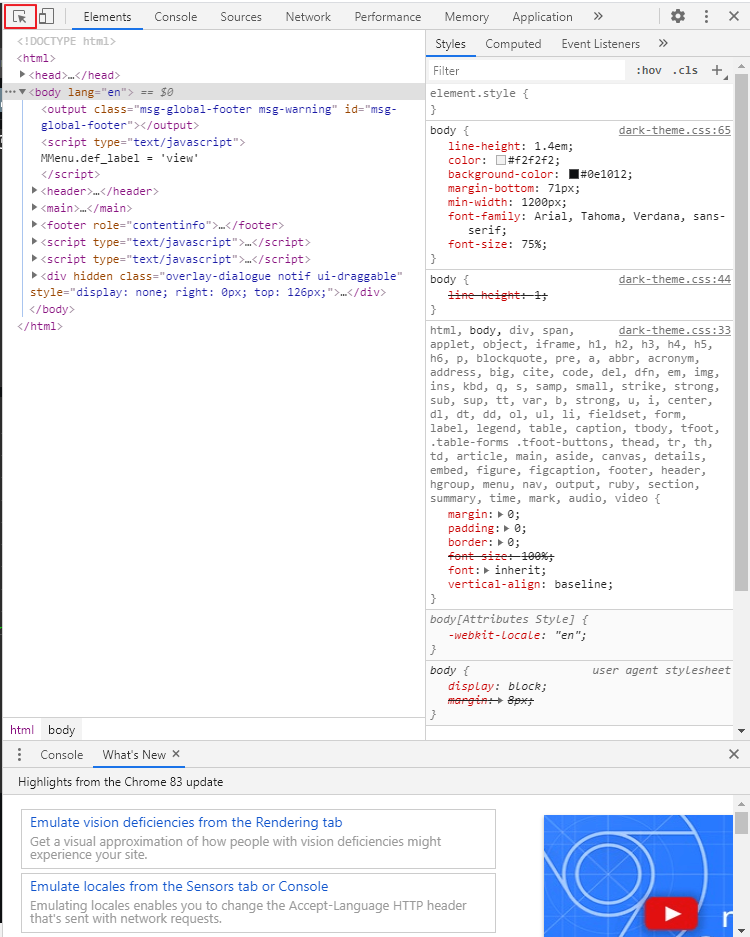The width and height of the screenshot is (750, 937).
Task: Click the What's New scrollbar thumb
Action: pyautogui.click(x=741, y=823)
